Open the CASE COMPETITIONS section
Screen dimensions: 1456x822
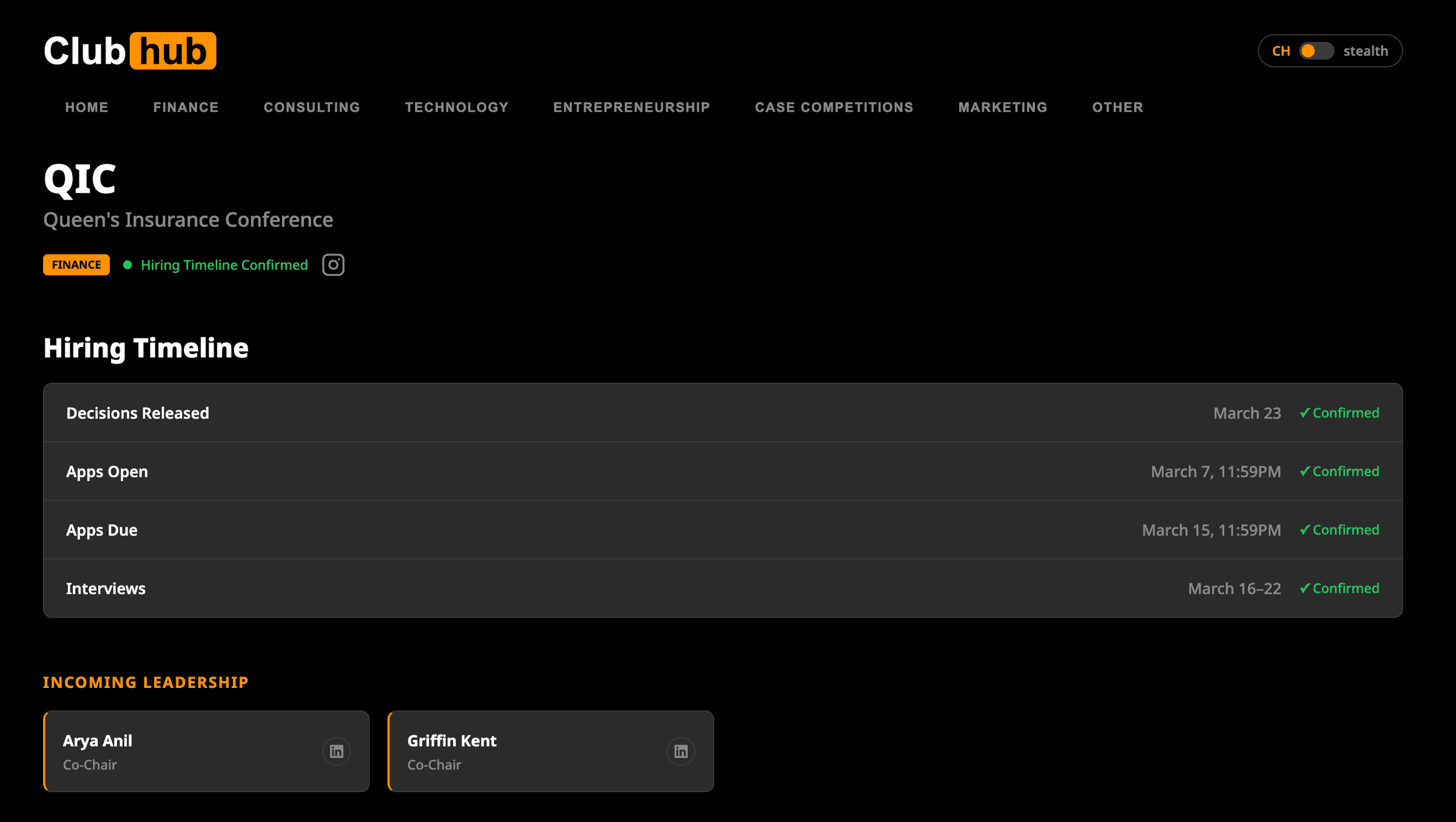pos(834,107)
